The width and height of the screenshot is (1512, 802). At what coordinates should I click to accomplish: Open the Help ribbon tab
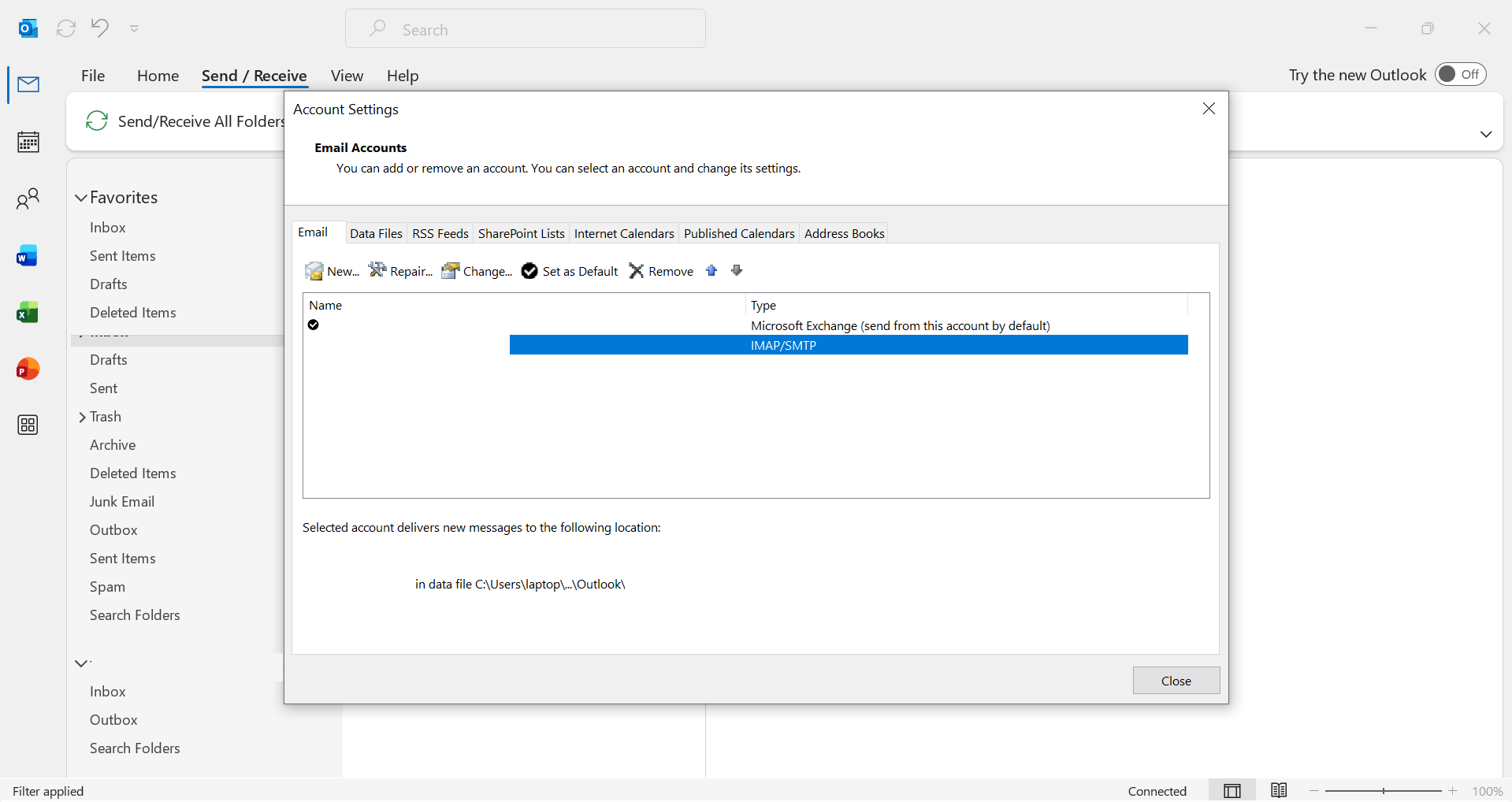(x=403, y=76)
